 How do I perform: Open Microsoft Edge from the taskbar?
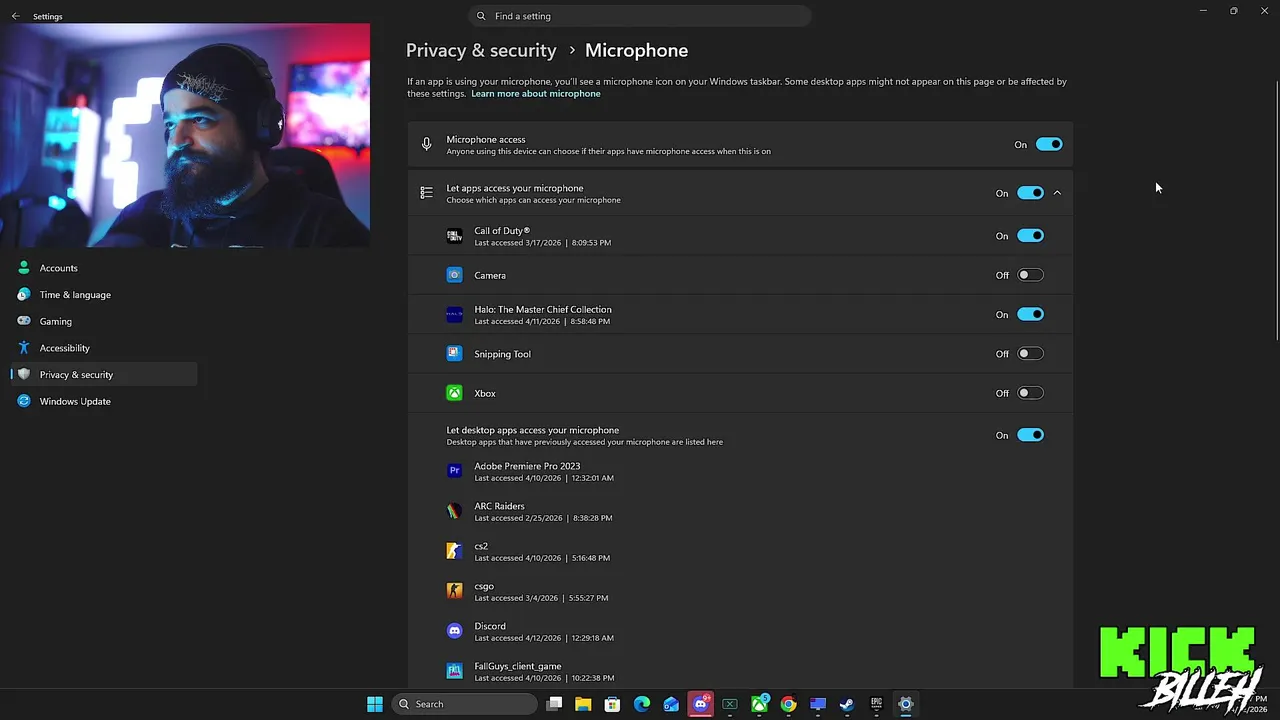[642, 704]
